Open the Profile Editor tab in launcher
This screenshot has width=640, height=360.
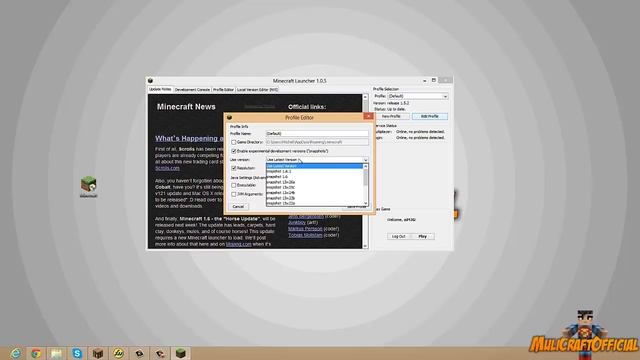click(x=223, y=90)
